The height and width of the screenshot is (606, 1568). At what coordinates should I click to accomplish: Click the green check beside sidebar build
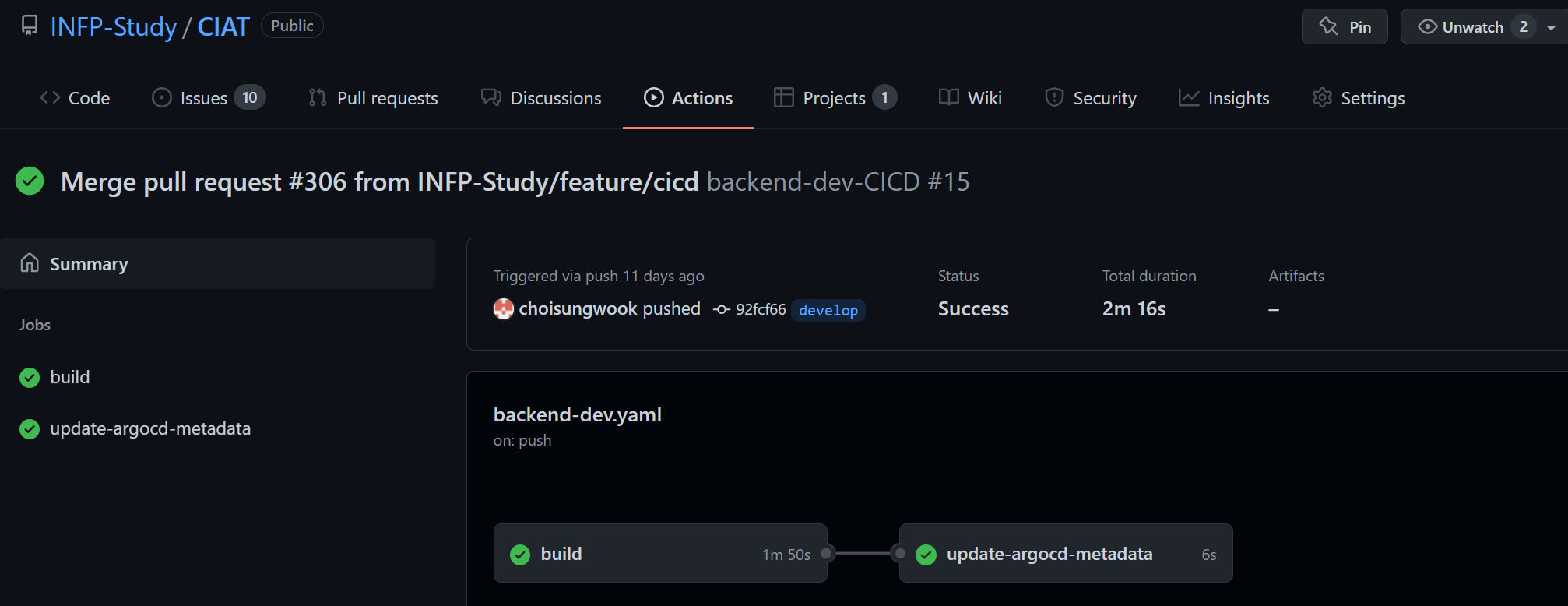(30, 378)
